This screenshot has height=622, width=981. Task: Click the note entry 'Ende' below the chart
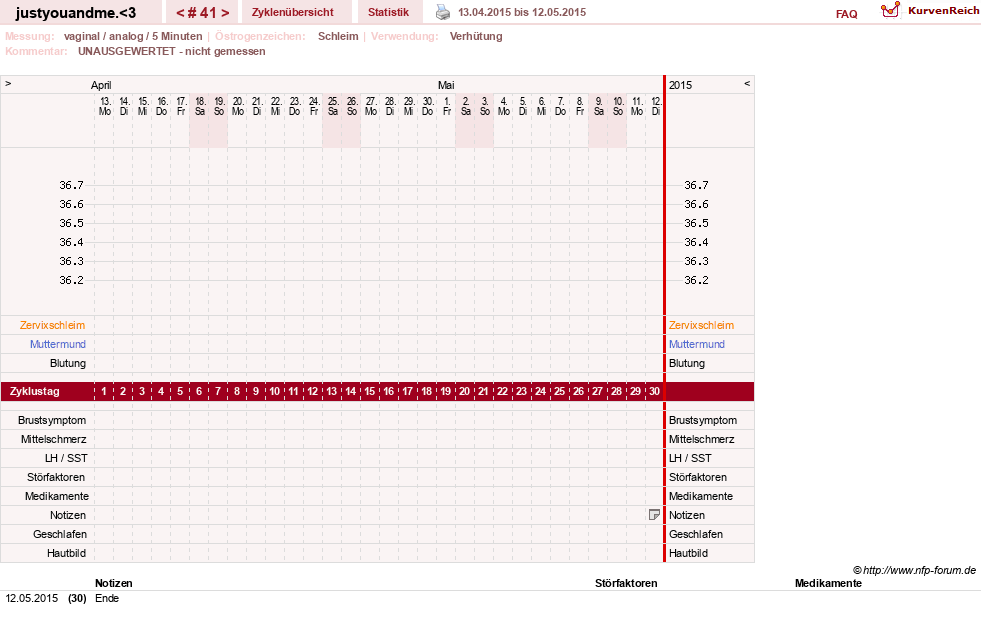click(107, 598)
